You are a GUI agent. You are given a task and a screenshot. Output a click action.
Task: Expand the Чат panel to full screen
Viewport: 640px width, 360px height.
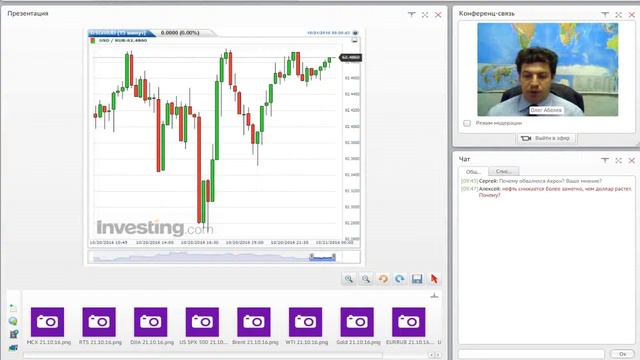[x=618, y=161]
